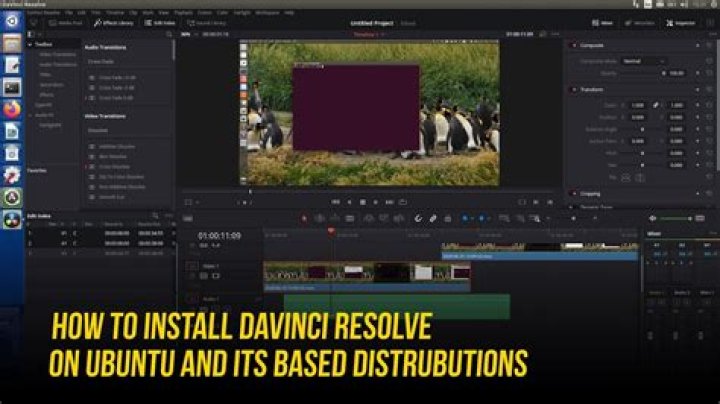Select Generators in the Toolbox tree
This screenshot has width=720, height=404.
coord(51,85)
